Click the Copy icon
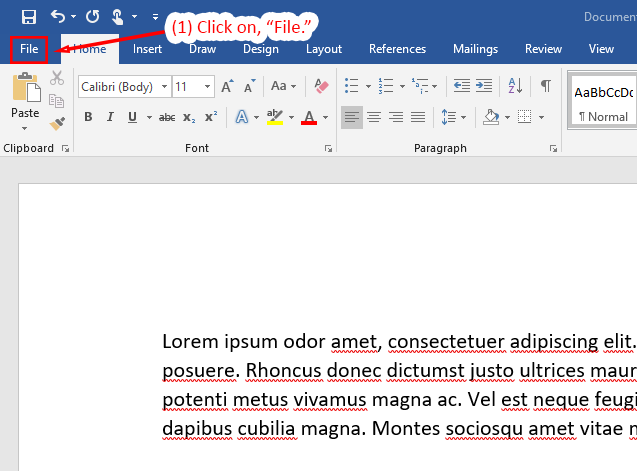 pyautogui.click(x=56, y=100)
